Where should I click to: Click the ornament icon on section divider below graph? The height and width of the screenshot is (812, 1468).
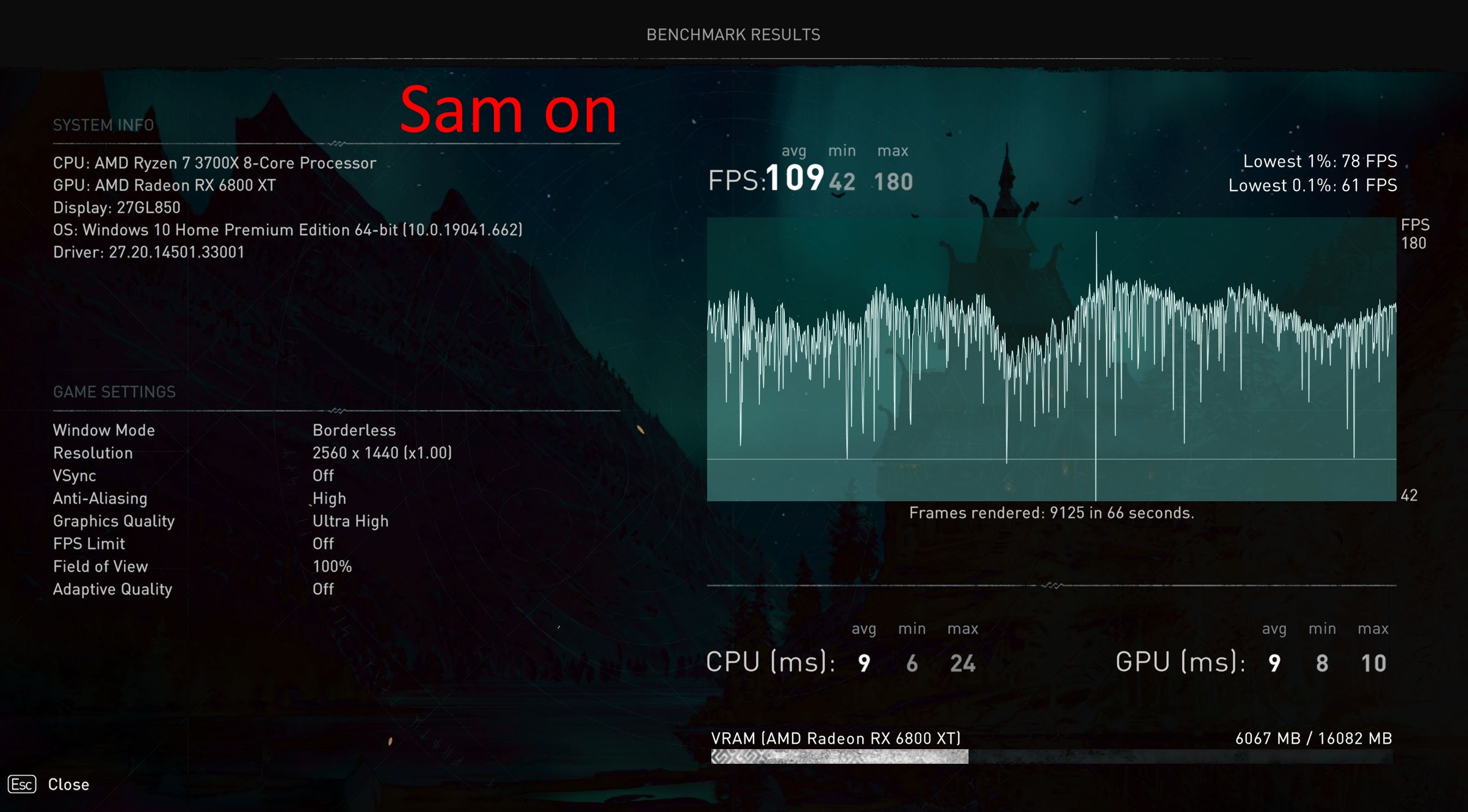(x=1052, y=585)
